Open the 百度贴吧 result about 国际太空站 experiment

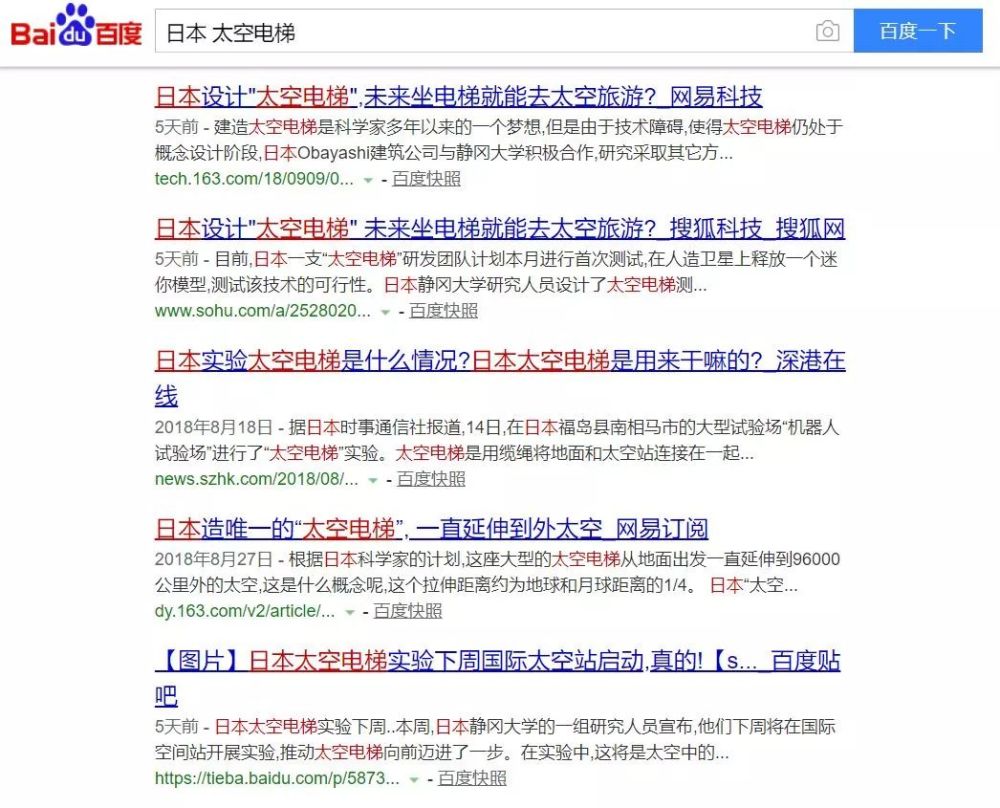coord(497,678)
